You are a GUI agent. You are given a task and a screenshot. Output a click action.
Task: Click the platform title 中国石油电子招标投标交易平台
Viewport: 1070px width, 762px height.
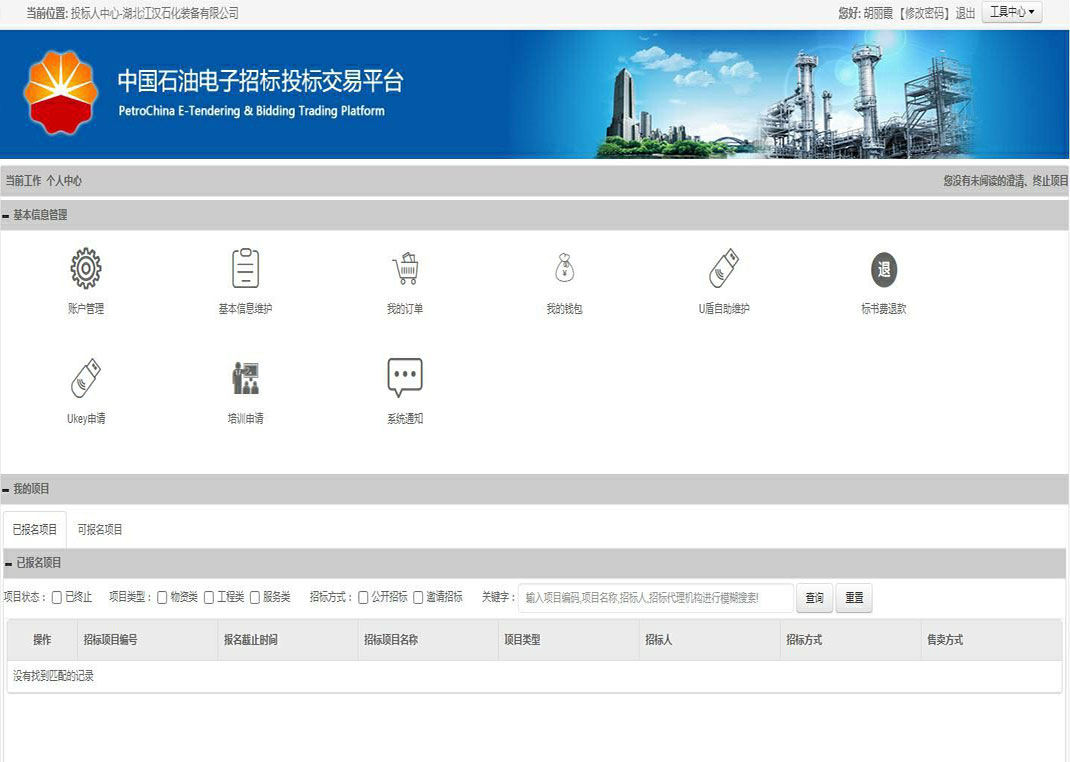coord(260,80)
